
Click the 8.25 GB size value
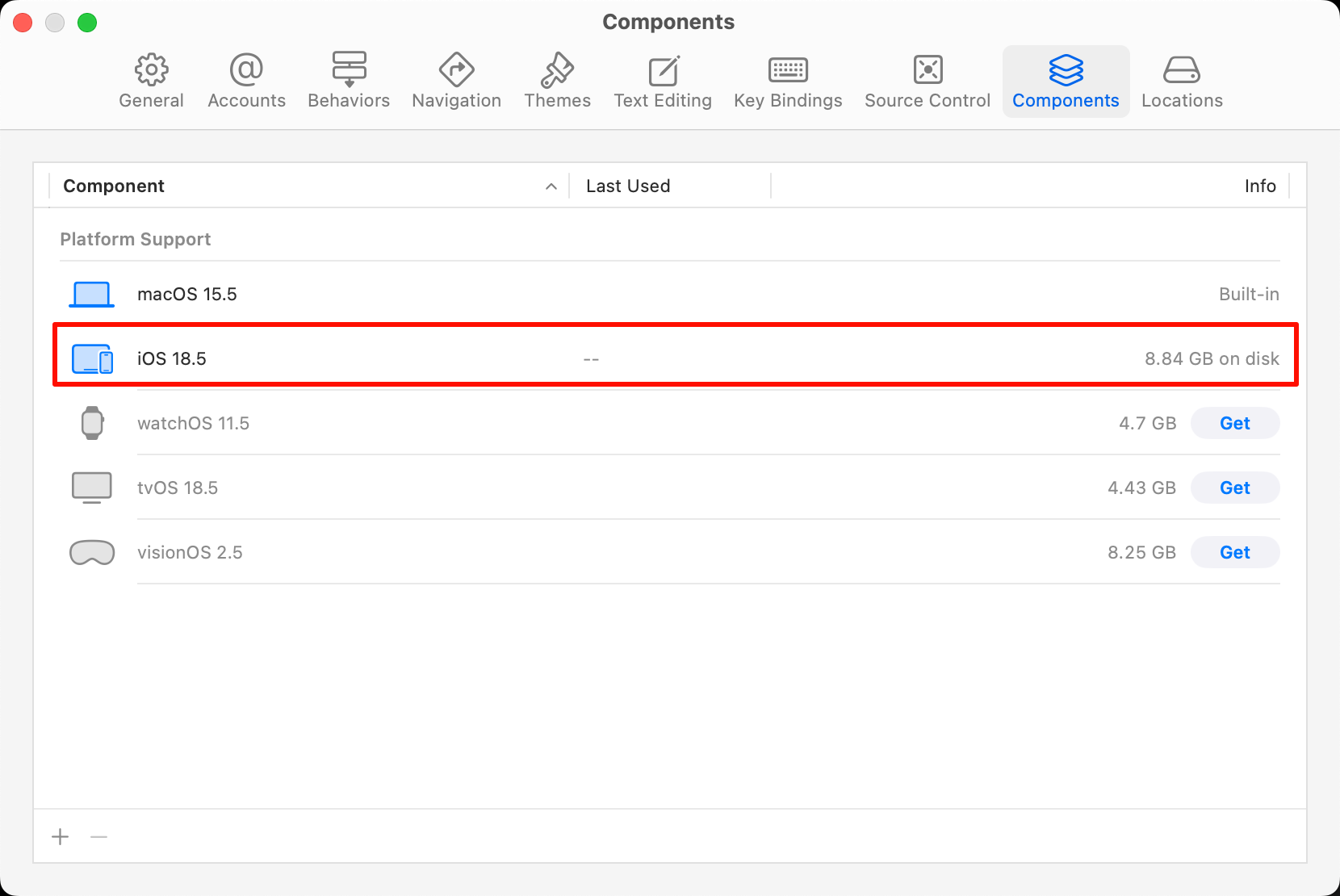tap(1141, 553)
